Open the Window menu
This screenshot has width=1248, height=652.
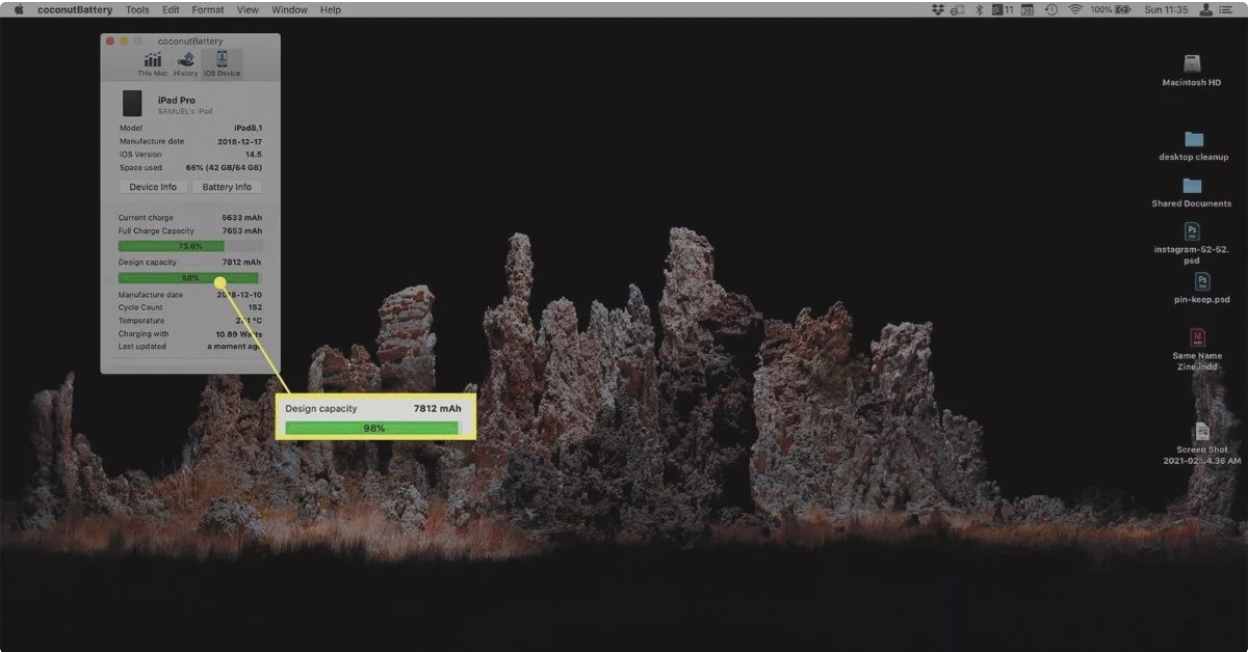coord(289,10)
